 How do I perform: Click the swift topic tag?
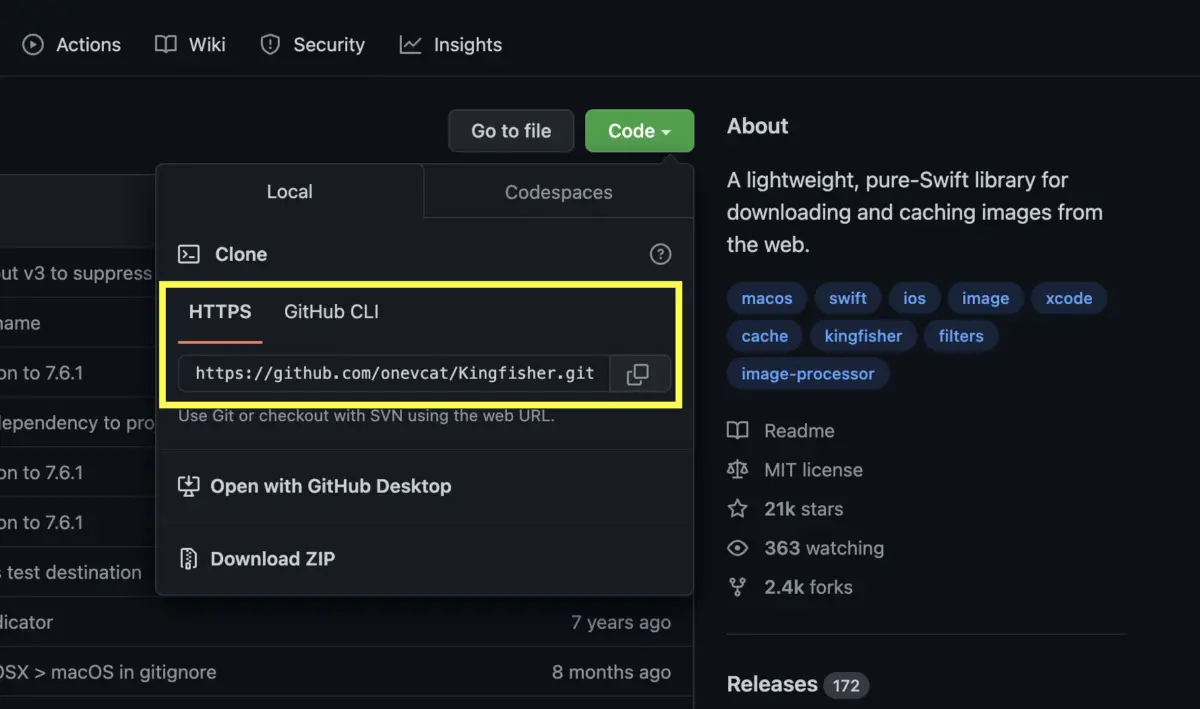click(848, 298)
